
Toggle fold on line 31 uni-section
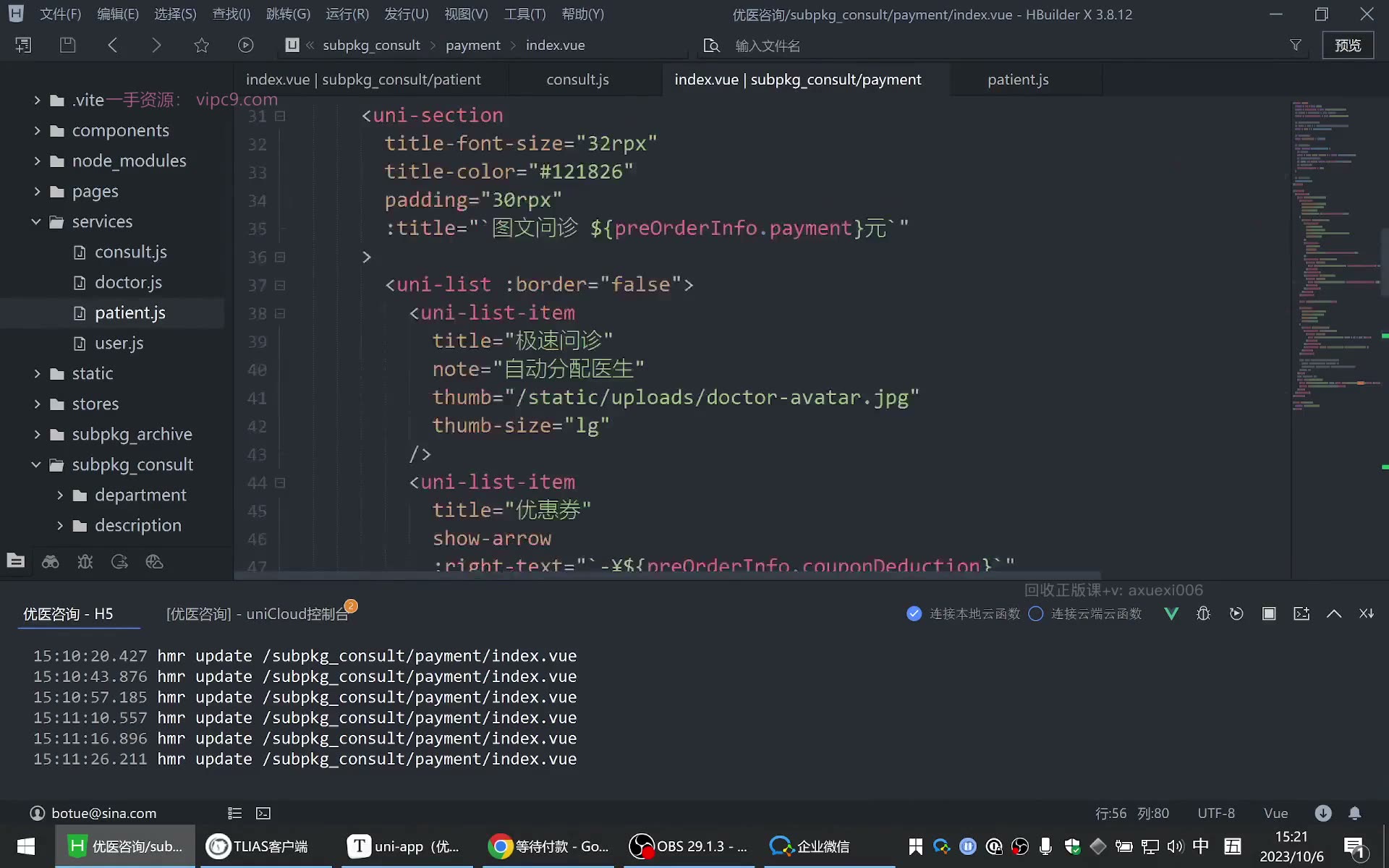280,116
